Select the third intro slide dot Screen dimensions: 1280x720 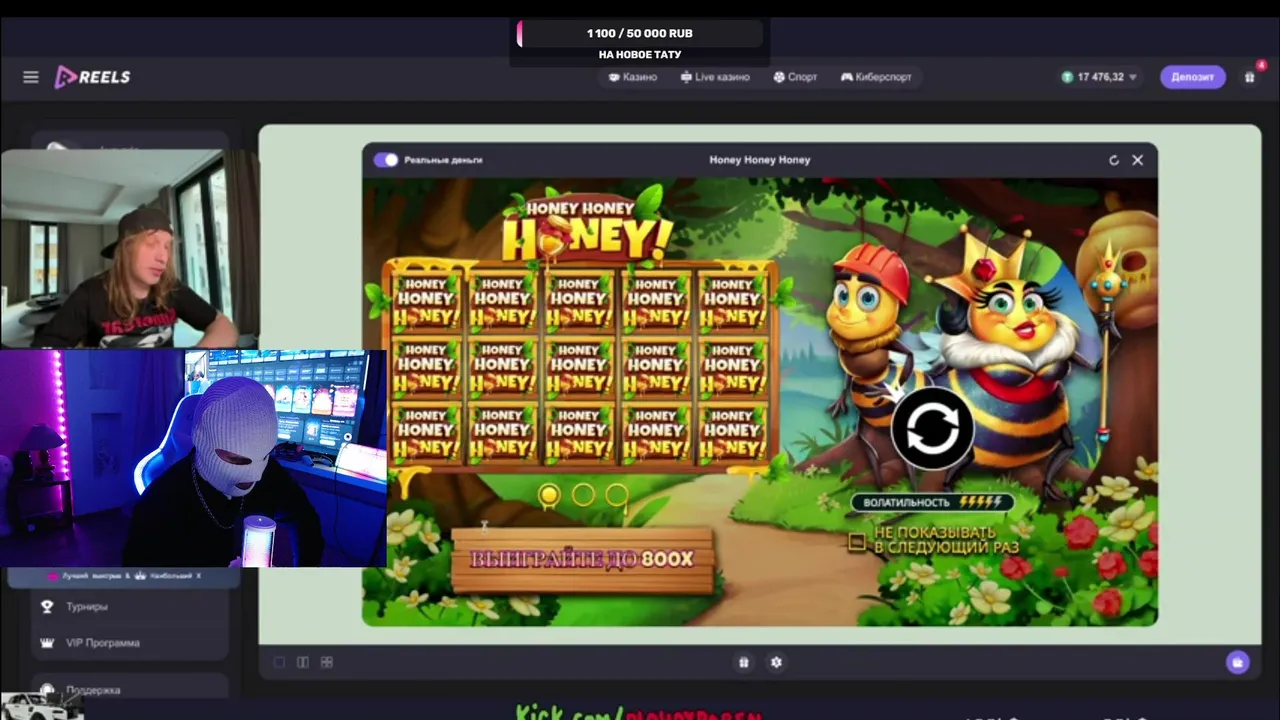617,495
